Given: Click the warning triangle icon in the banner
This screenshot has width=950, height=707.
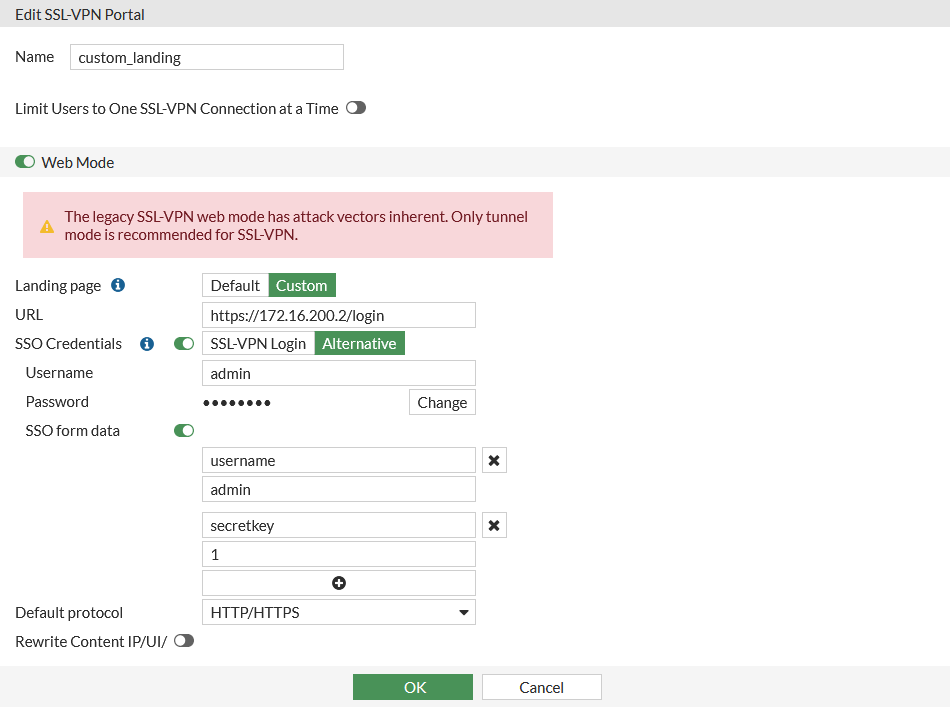Looking at the screenshot, I should [46, 226].
